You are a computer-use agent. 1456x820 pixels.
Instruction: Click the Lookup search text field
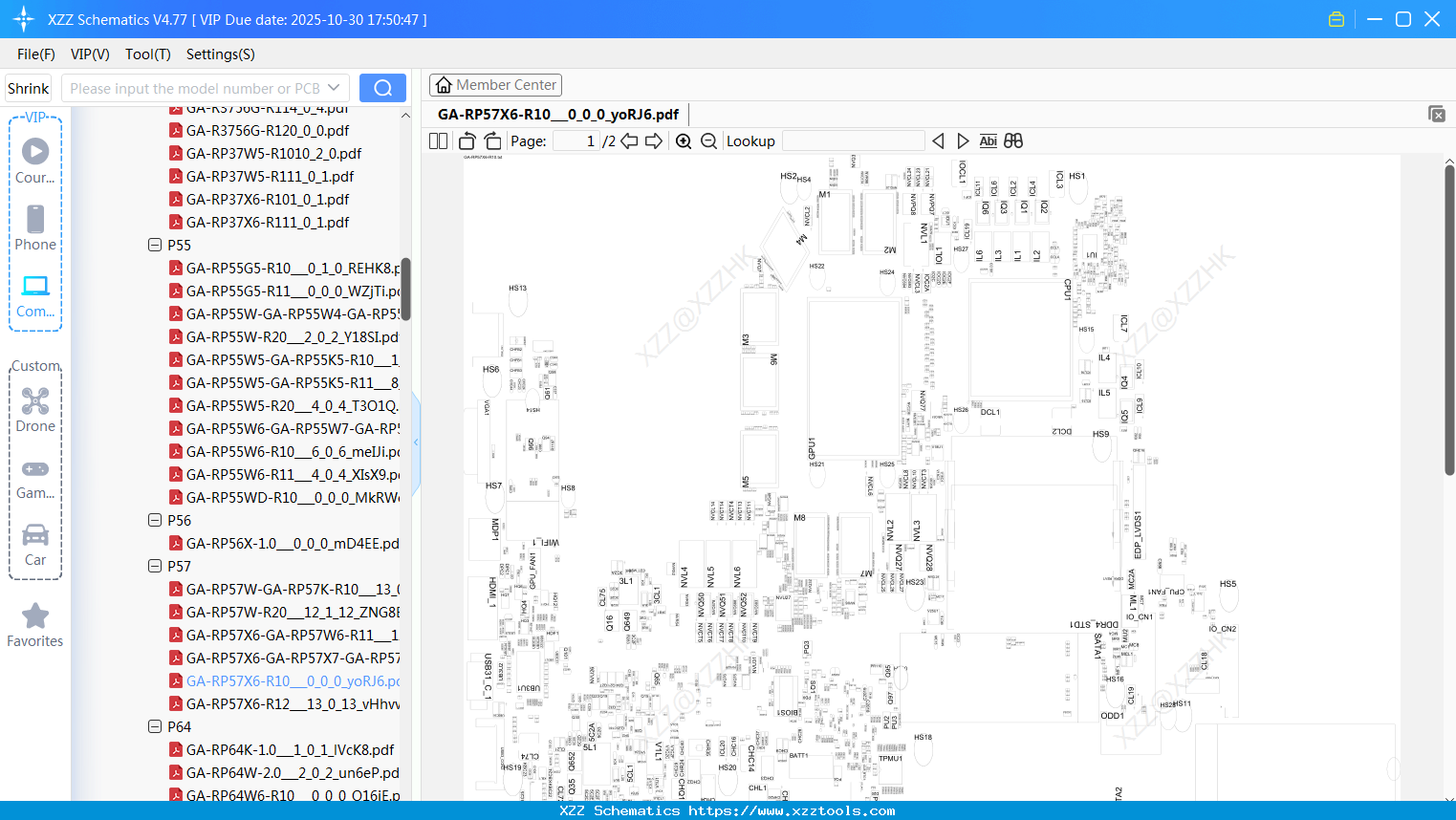point(854,141)
